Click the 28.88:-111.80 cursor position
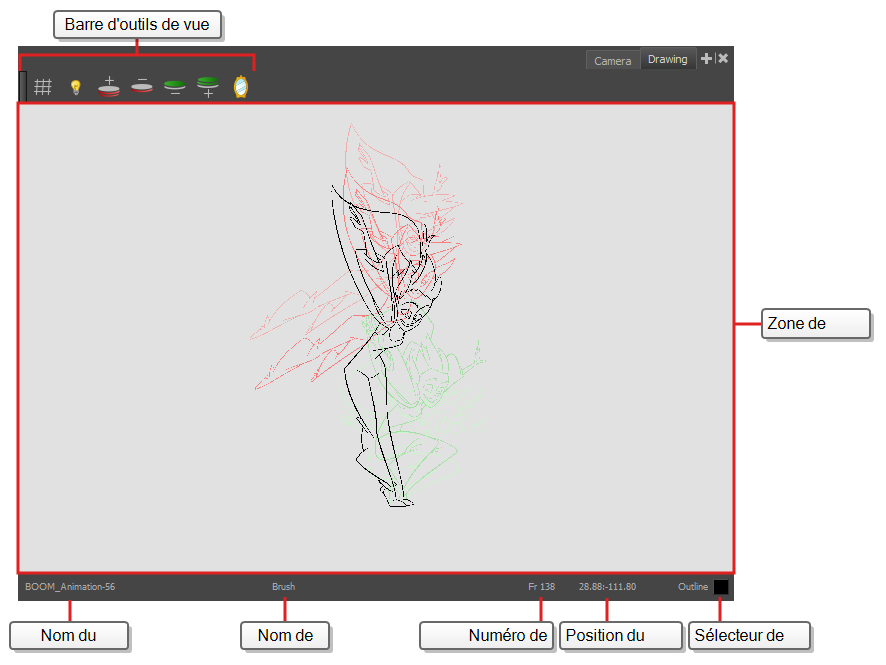Image resolution: width=886 pixels, height=665 pixels. [x=607, y=586]
